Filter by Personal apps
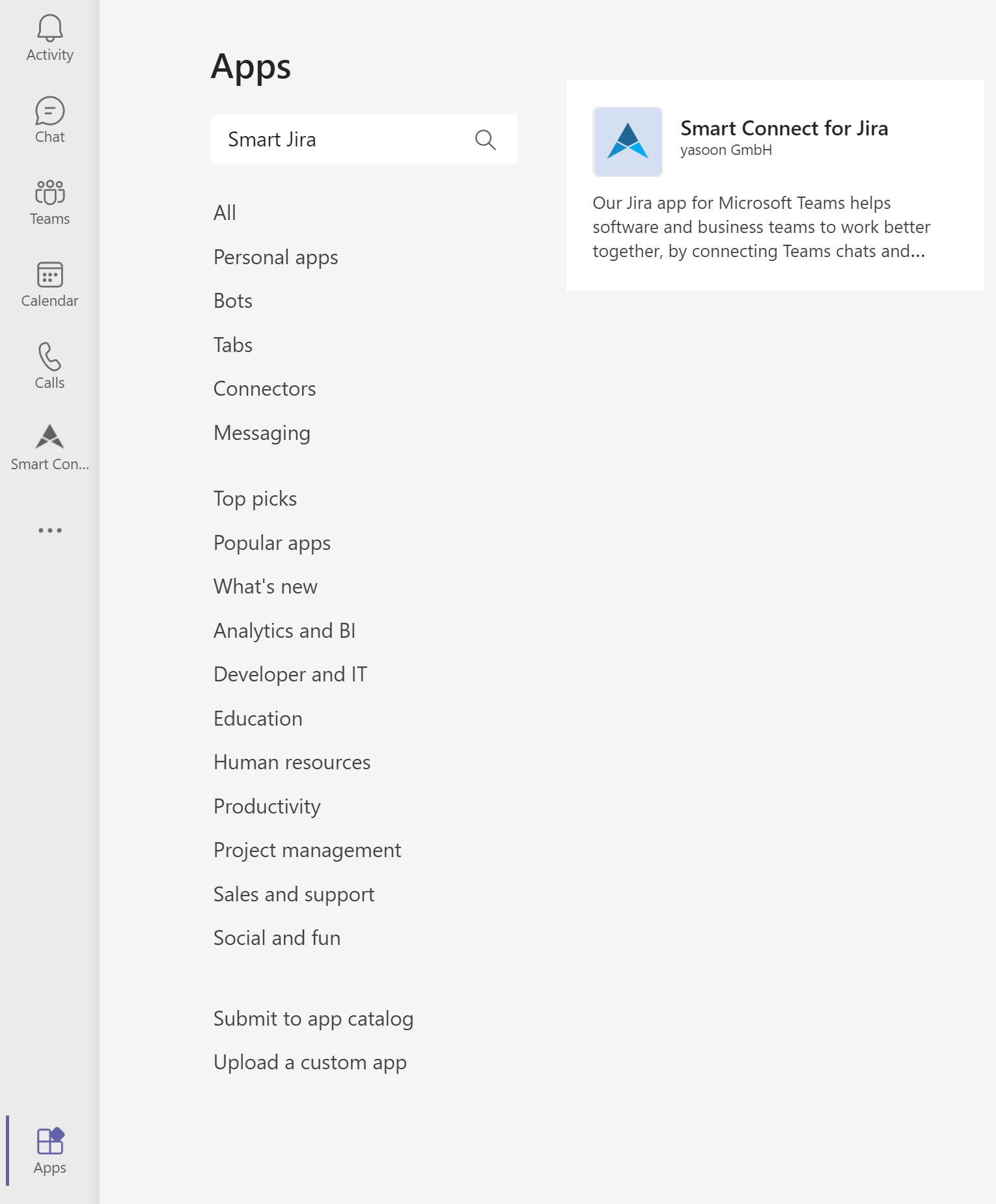996x1204 pixels. pos(275,257)
